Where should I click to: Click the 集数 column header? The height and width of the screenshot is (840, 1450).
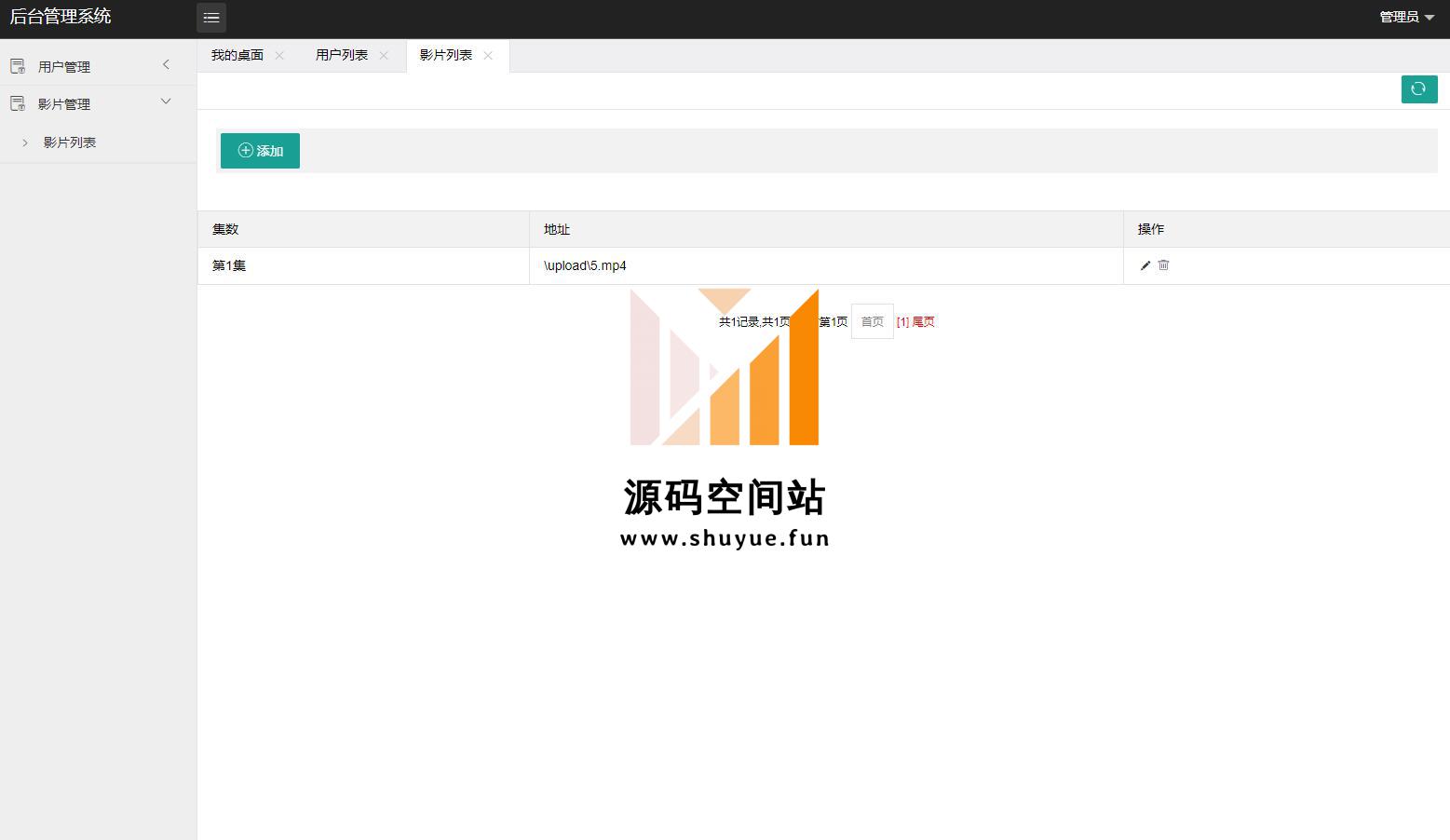[x=363, y=229]
